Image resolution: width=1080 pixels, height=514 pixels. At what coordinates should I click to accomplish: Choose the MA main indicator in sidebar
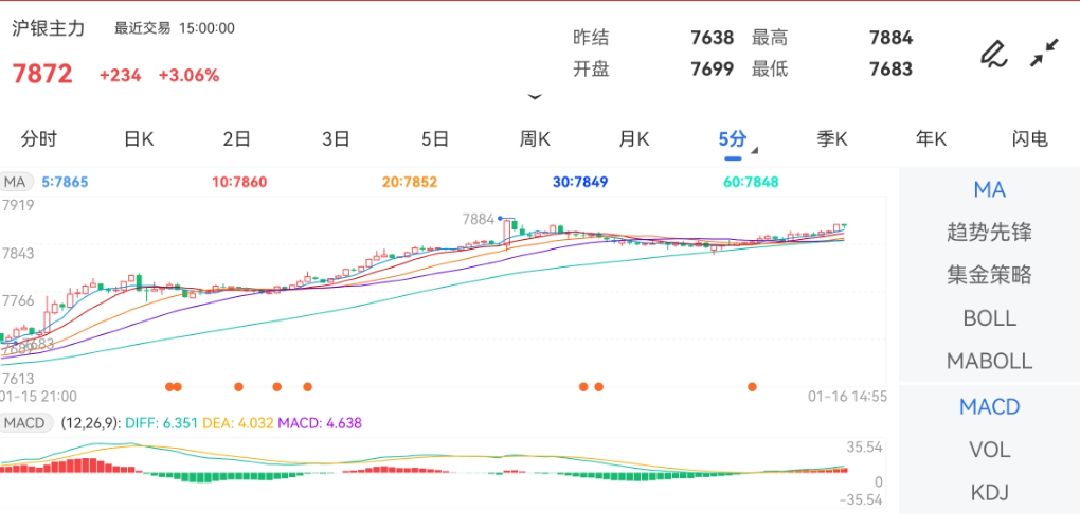[x=989, y=189]
